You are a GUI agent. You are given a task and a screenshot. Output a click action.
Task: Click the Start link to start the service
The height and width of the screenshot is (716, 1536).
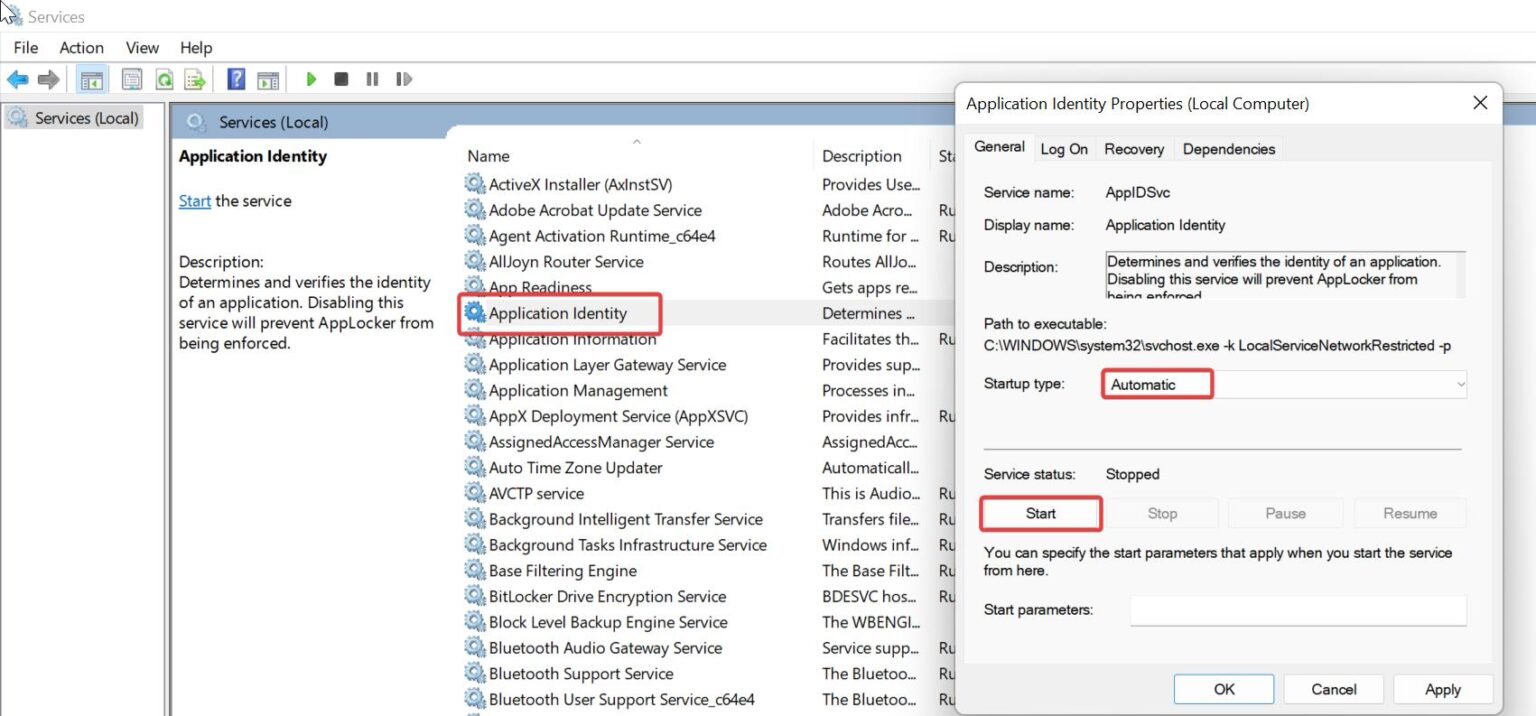pyautogui.click(x=194, y=200)
